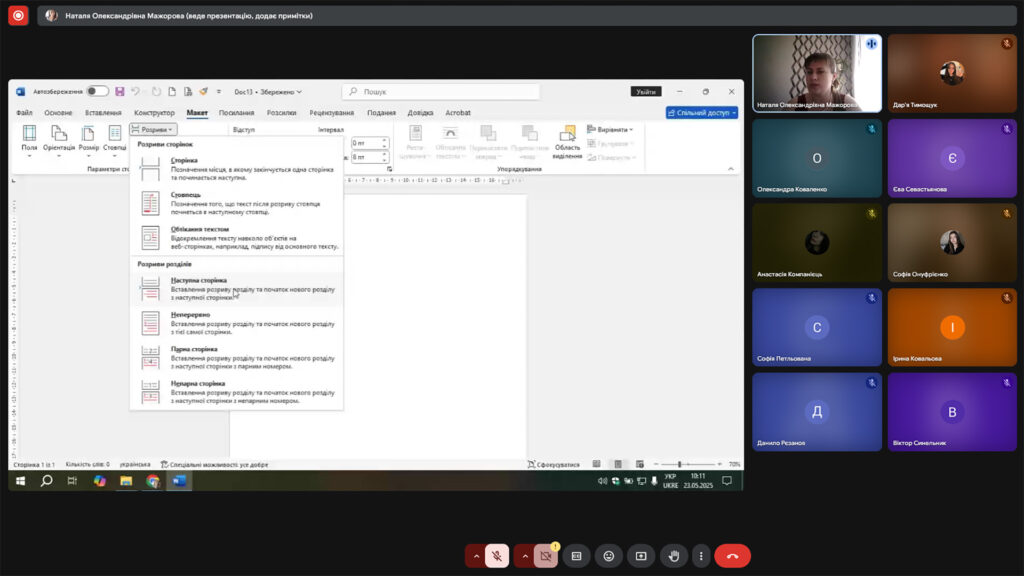The width and height of the screenshot is (1024, 576).
Task: Switch to the Вставлення tab
Action: pos(103,113)
